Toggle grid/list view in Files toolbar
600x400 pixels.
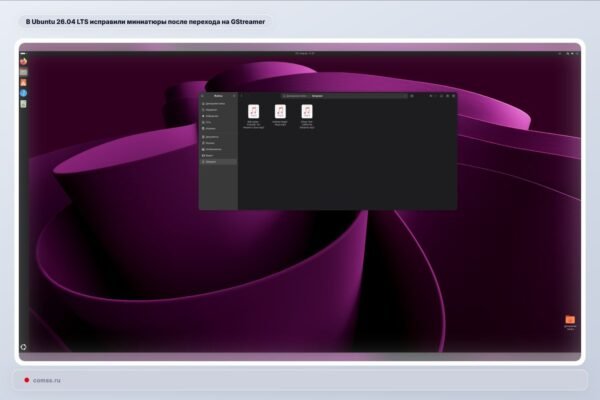(430, 96)
